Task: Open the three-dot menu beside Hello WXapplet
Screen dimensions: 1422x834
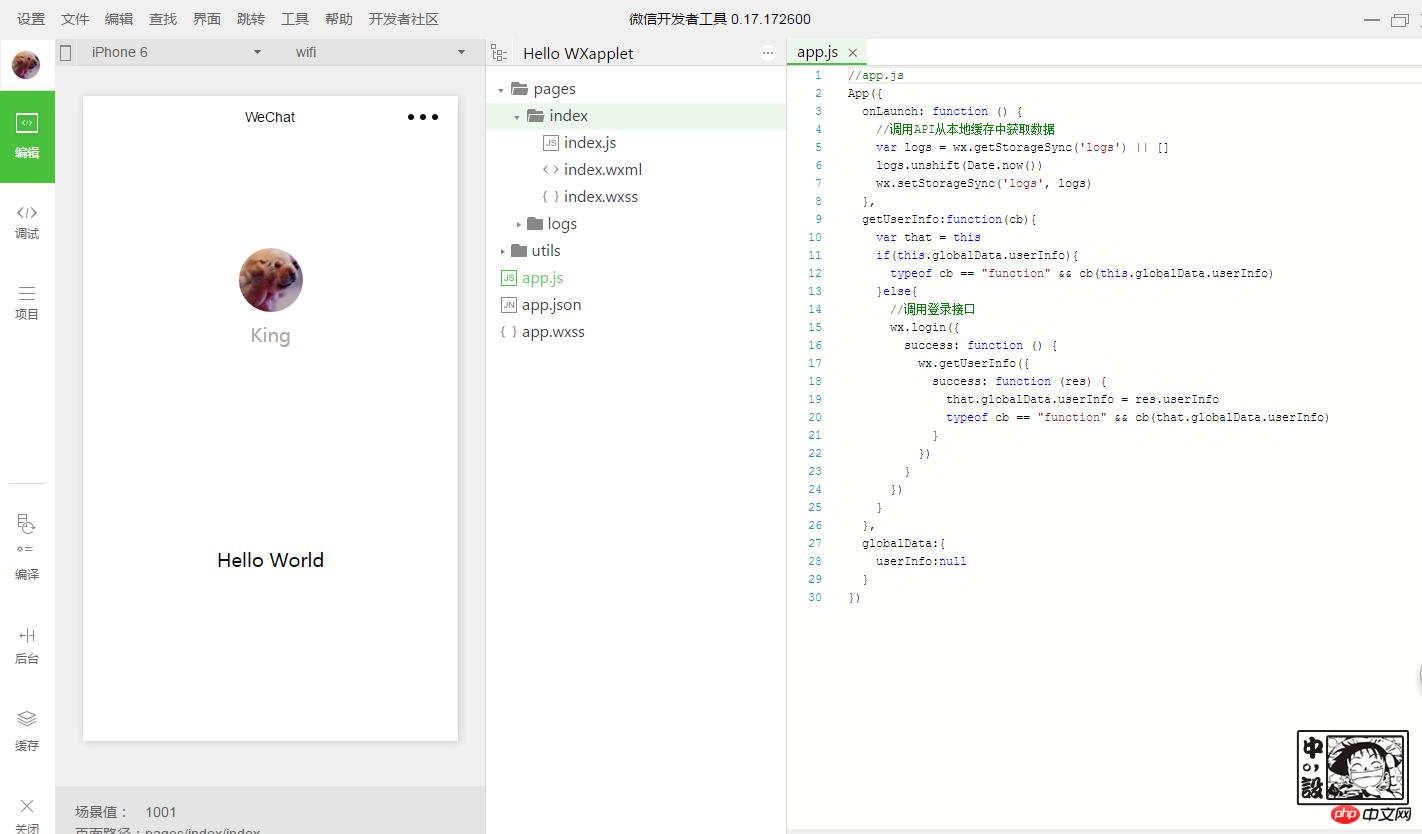Action: 767,53
